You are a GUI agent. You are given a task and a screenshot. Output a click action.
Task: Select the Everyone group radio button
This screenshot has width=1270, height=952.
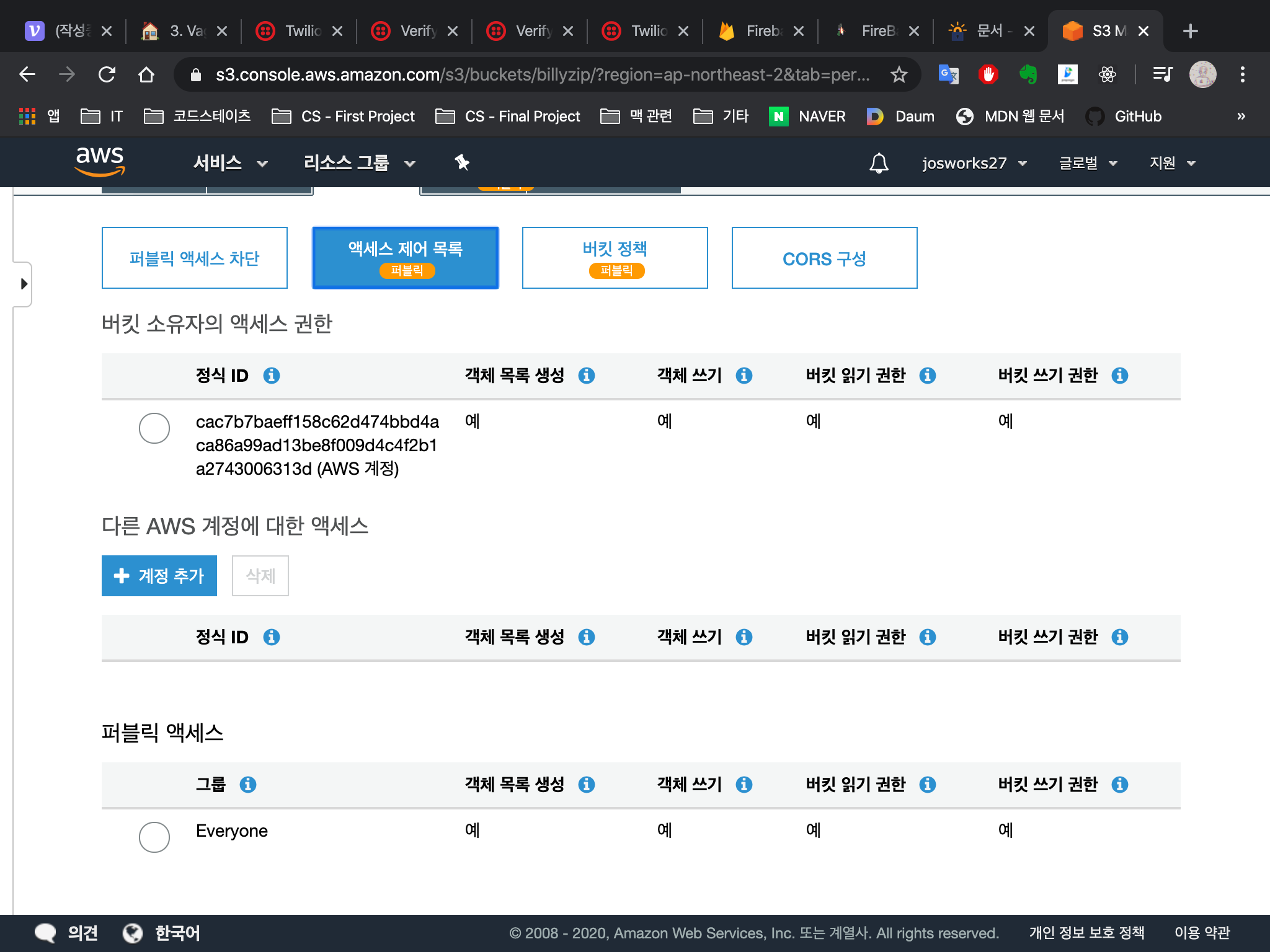click(154, 837)
